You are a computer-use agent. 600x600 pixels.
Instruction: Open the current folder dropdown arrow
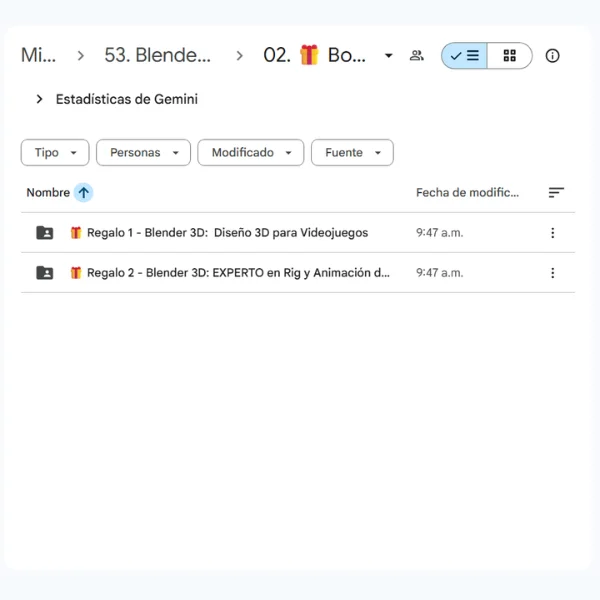pyautogui.click(x=389, y=56)
